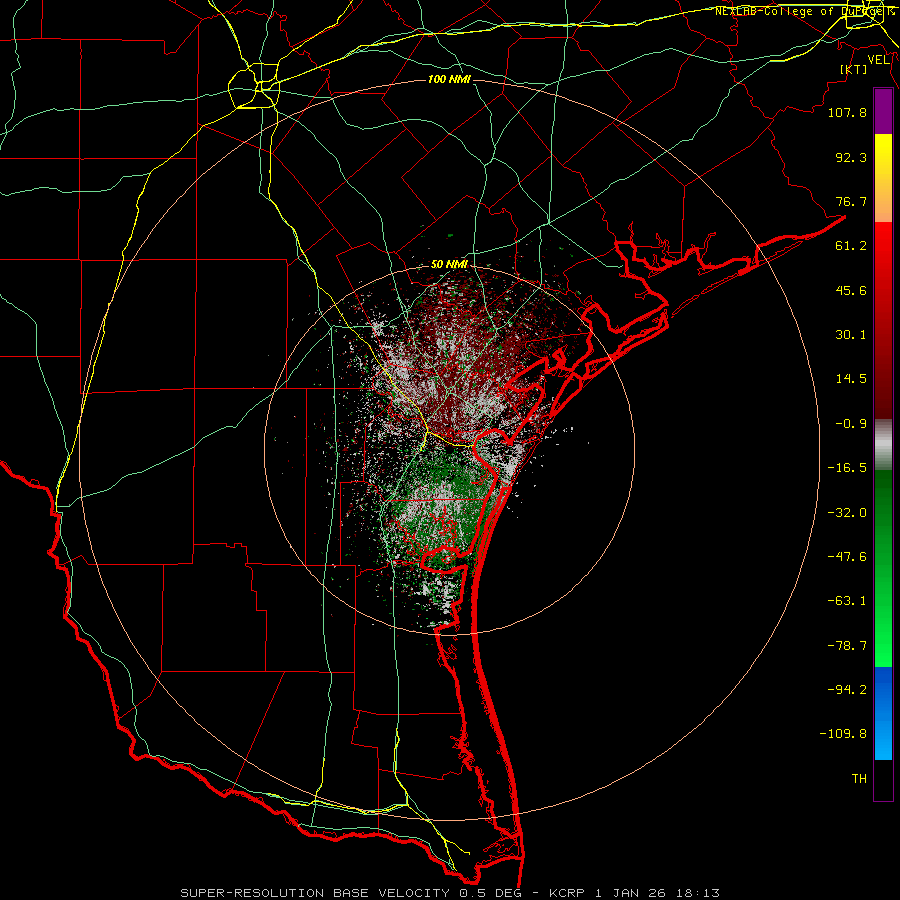Click the purple segment of the color bar
Screen dimensions: 900x900
(x=883, y=112)
